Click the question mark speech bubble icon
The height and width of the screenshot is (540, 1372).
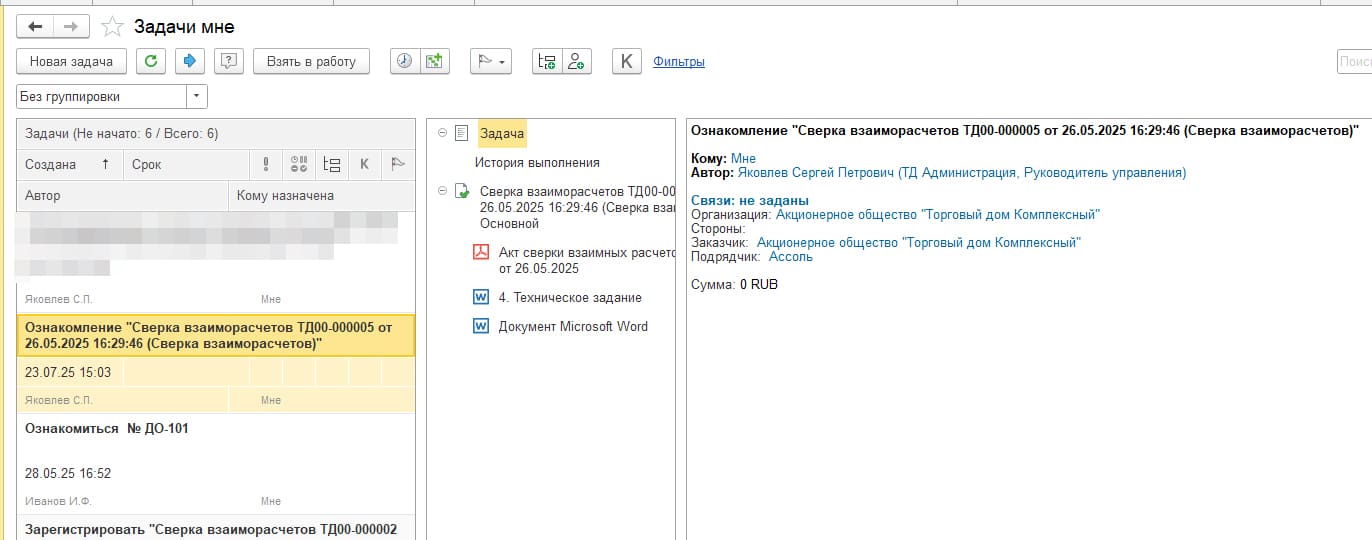coord(229,61)
